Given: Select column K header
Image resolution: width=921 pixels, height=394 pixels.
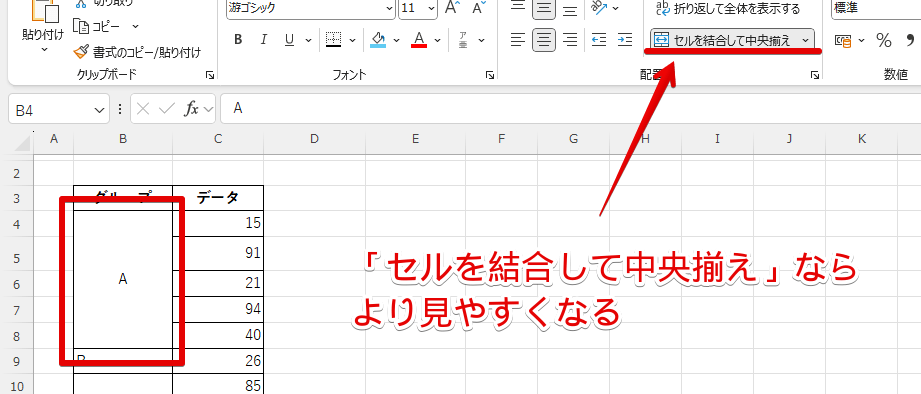Looking at the screenshot, I should (862, 139).
